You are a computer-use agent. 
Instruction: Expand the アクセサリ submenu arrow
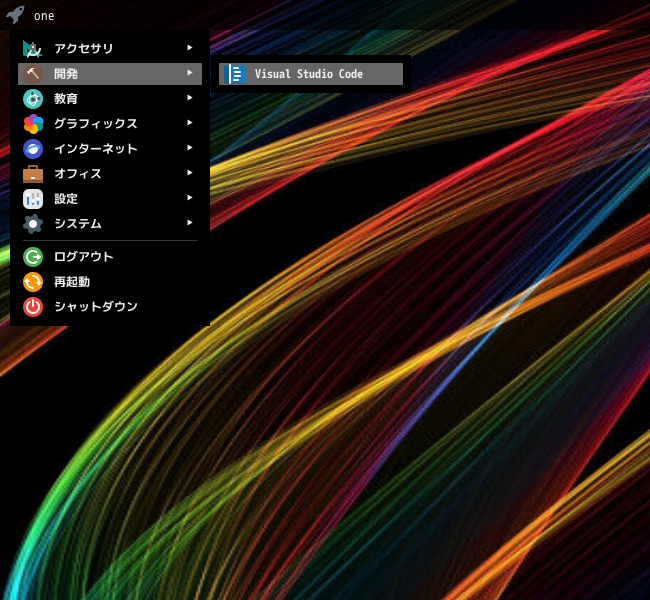tap(189, 48)
